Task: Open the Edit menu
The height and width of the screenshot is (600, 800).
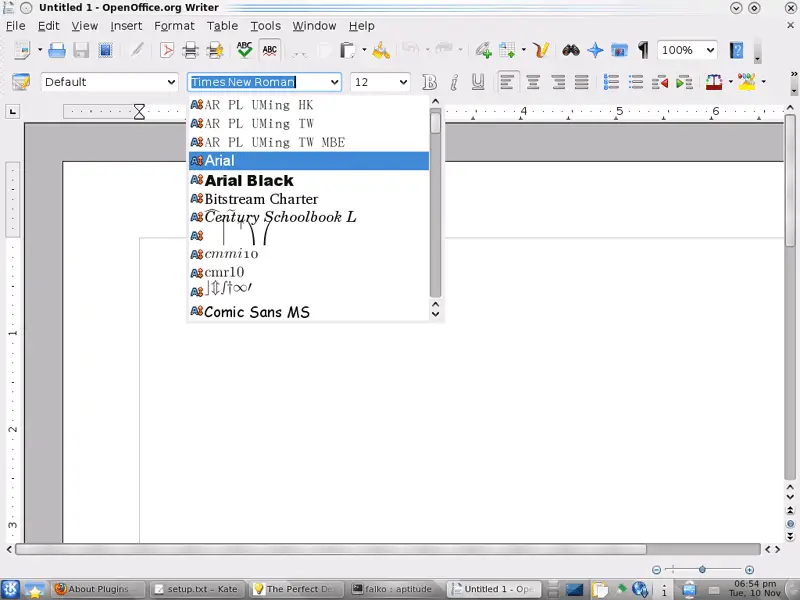Action: coord(48,26)
